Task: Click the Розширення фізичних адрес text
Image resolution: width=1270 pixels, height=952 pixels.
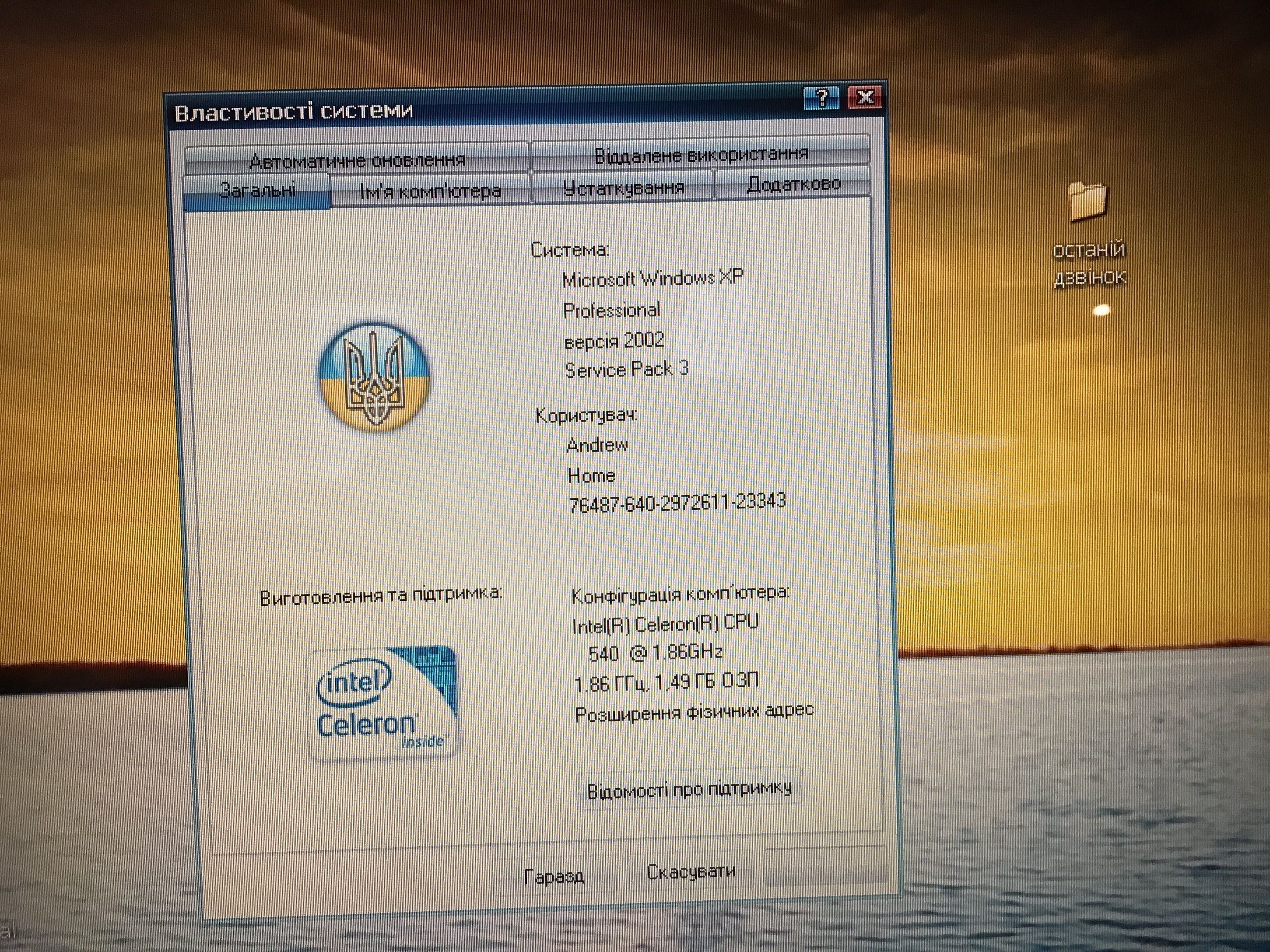Action: 694,712
